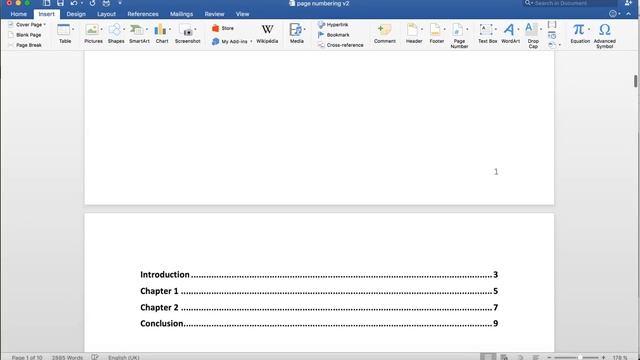Insert an Equation
640x360 pixels.
tap(580, 33)
